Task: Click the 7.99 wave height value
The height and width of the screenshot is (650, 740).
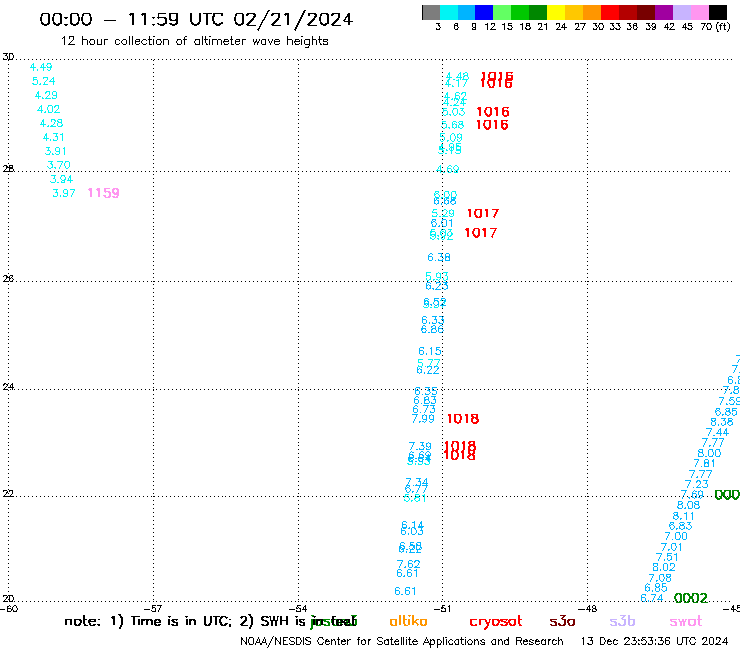Action: click(423, 419)
